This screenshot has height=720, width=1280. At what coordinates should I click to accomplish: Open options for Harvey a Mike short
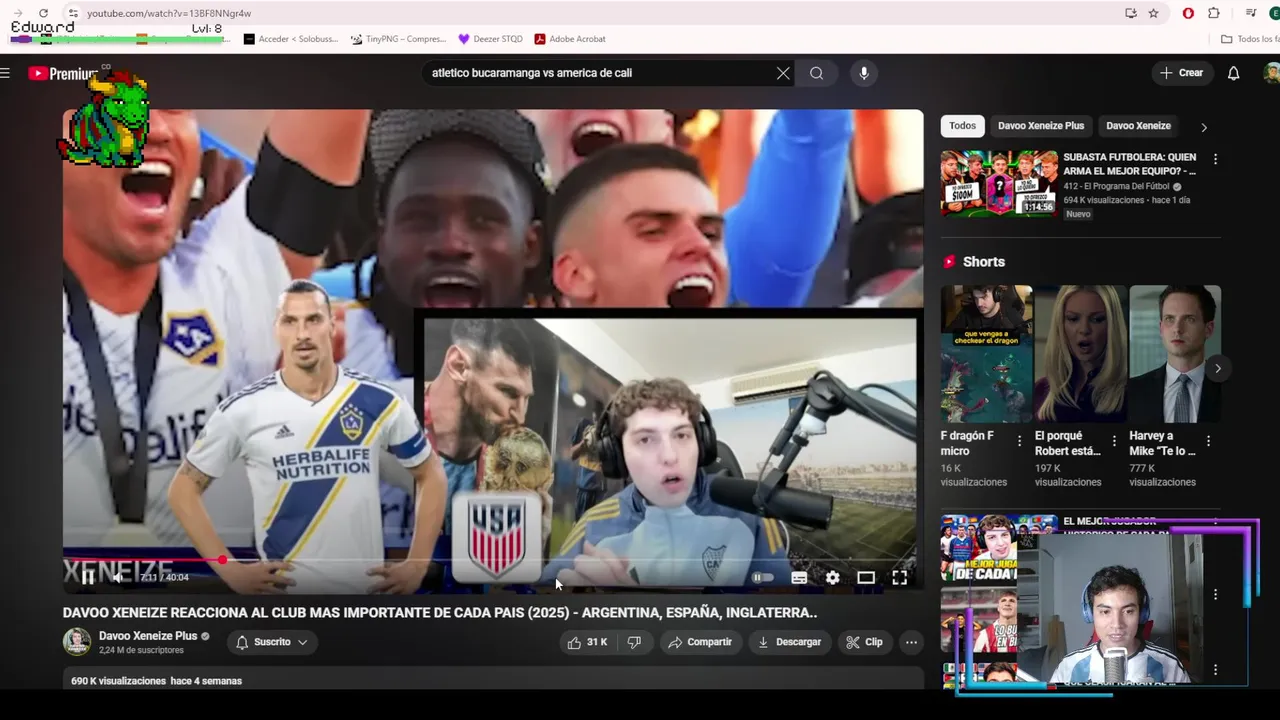click(x=1208, y=441)
